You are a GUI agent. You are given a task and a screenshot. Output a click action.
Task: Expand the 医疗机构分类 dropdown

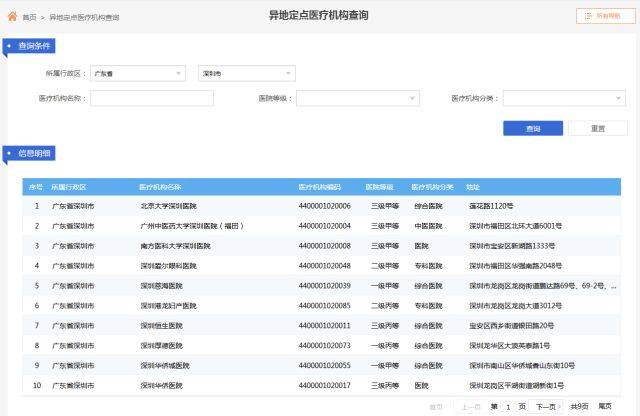pos(565,99)
